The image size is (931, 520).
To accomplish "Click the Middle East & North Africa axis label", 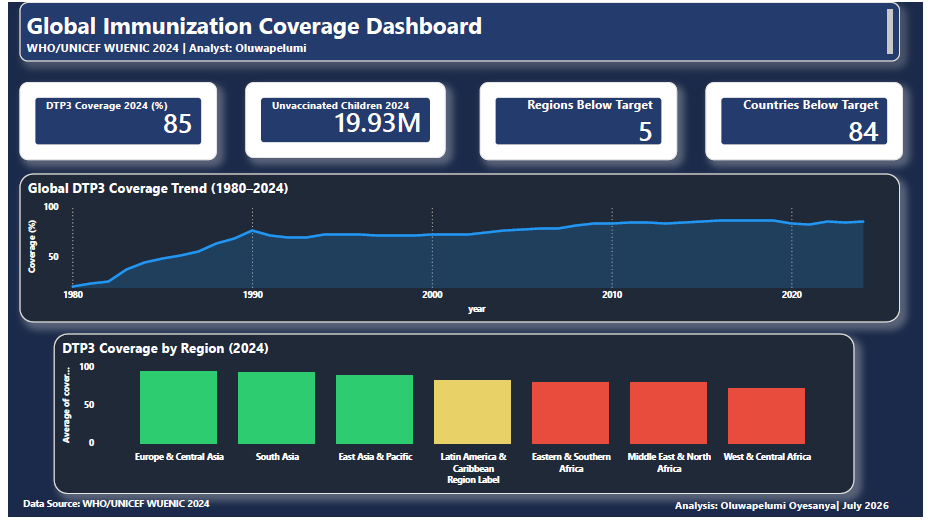I will (x=669, y=462).
